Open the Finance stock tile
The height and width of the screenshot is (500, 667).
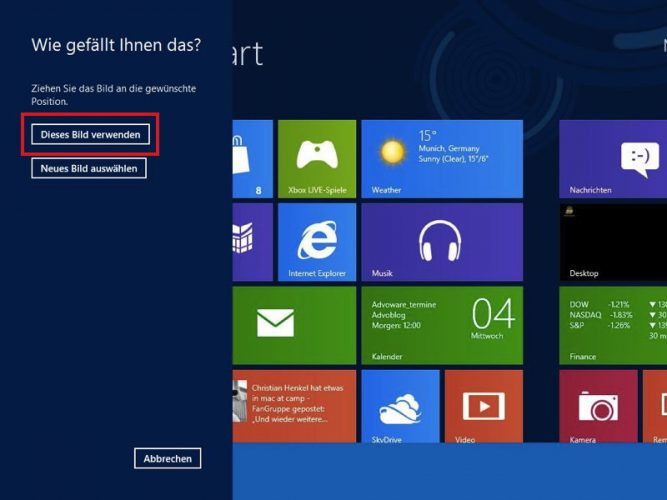pyautogui.click(x=613, y=325)
